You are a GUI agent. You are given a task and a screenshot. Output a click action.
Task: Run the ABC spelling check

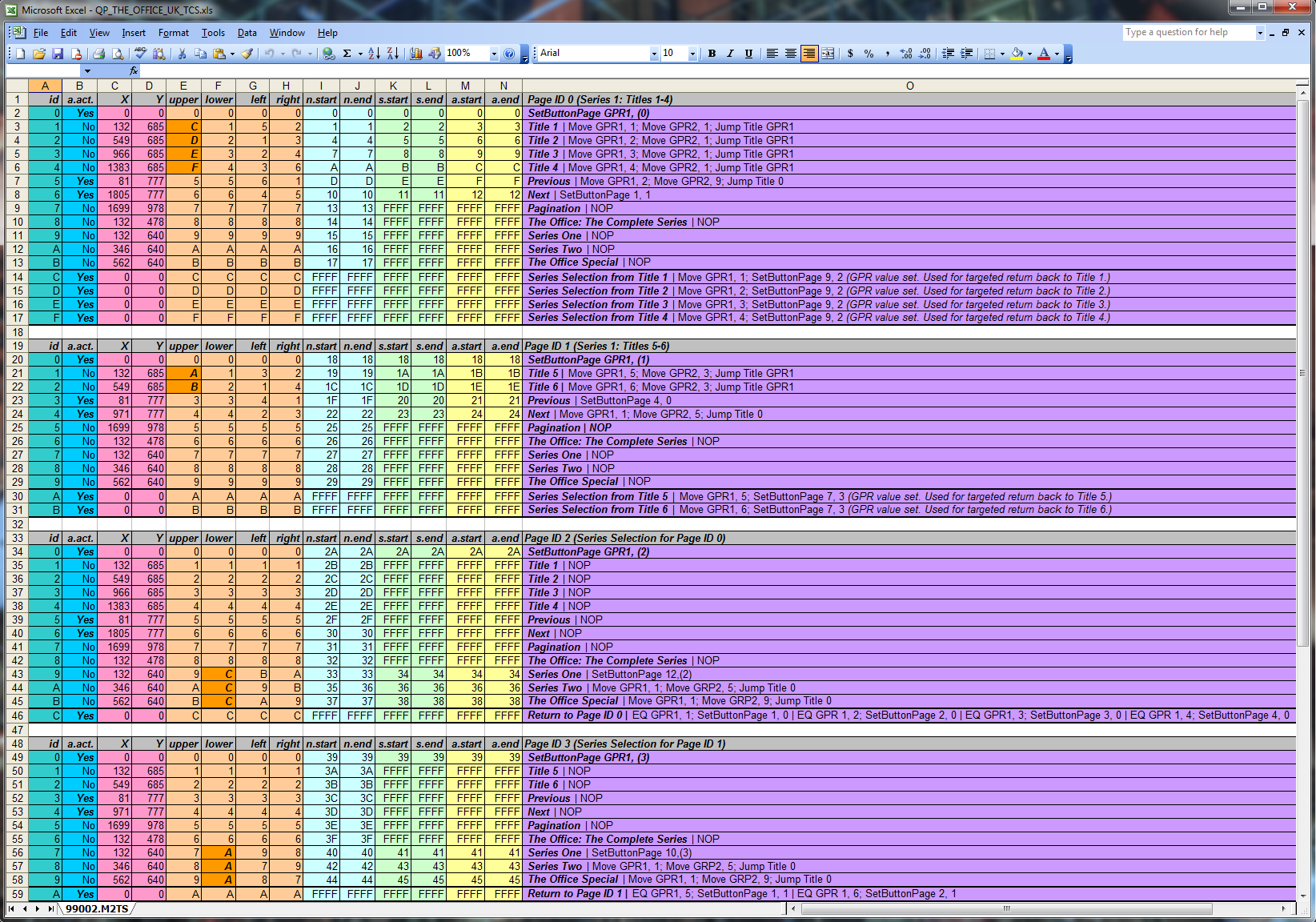[x=141, y=54]
